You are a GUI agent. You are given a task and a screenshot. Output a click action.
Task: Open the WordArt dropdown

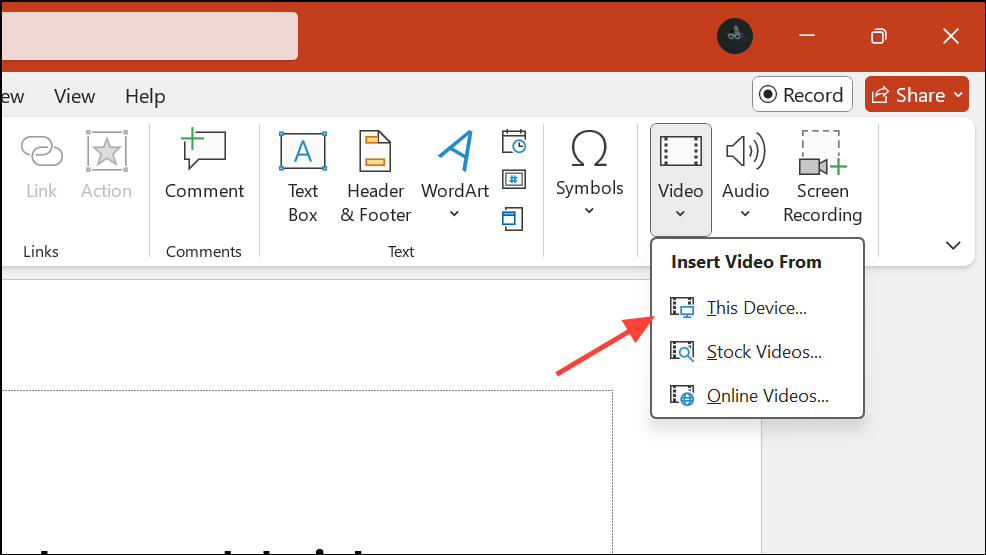(455, 213)
